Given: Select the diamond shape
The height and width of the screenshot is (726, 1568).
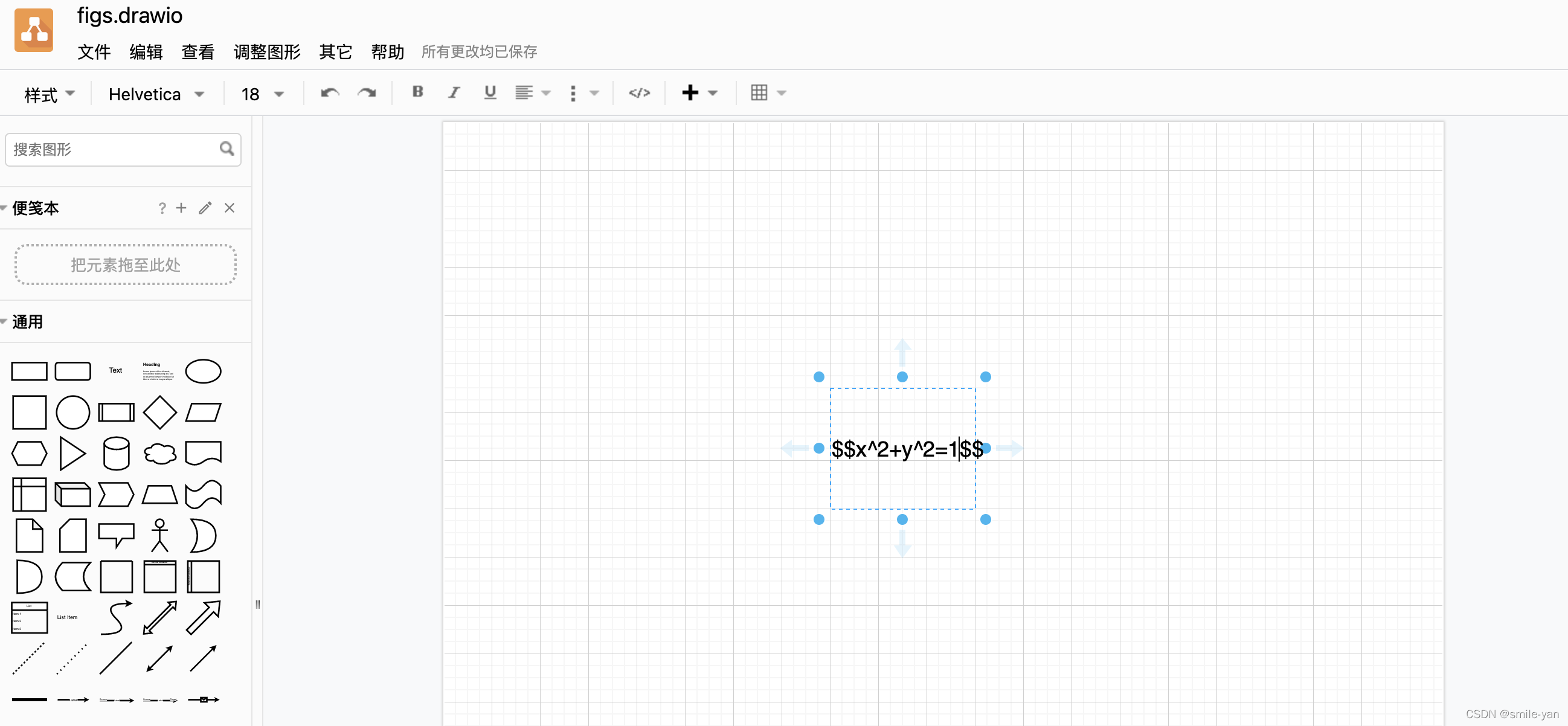Looking at the screenshot, I should pos(159,413).
